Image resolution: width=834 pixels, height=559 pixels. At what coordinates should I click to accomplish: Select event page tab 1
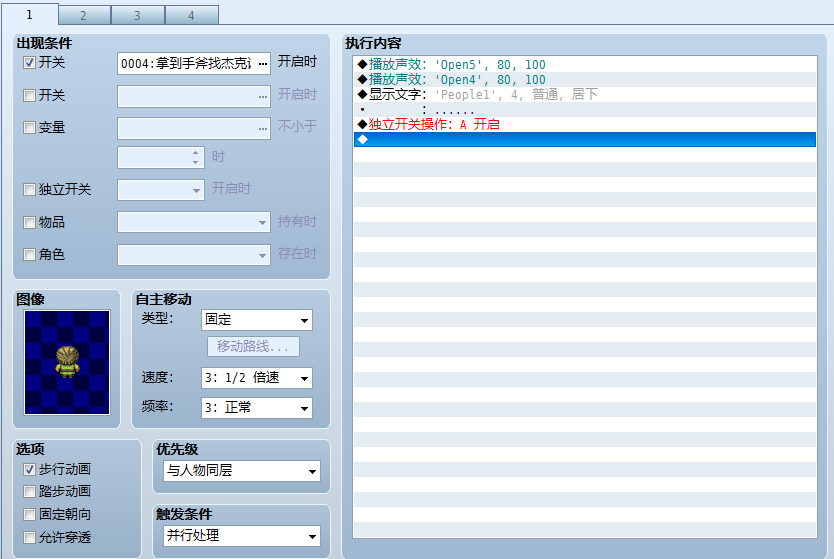30,14
